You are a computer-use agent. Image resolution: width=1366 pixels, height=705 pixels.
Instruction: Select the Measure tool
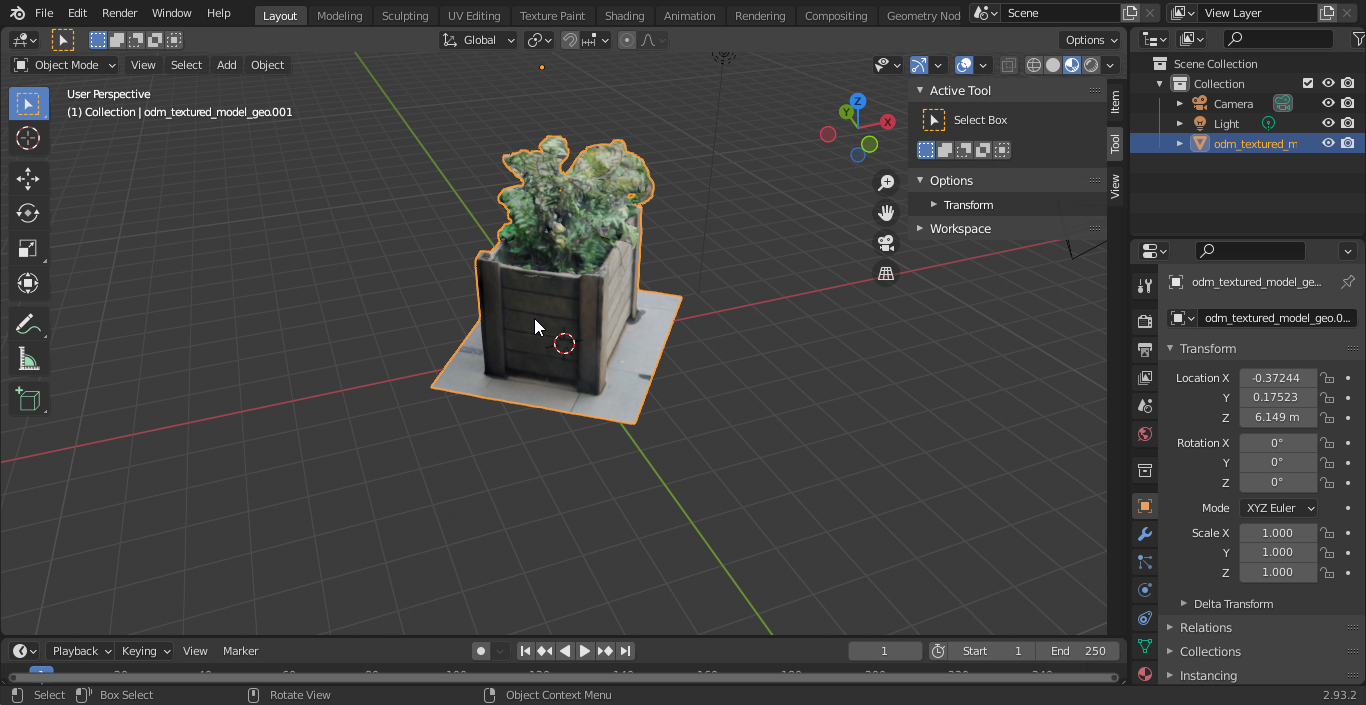[x=28, y=359]
